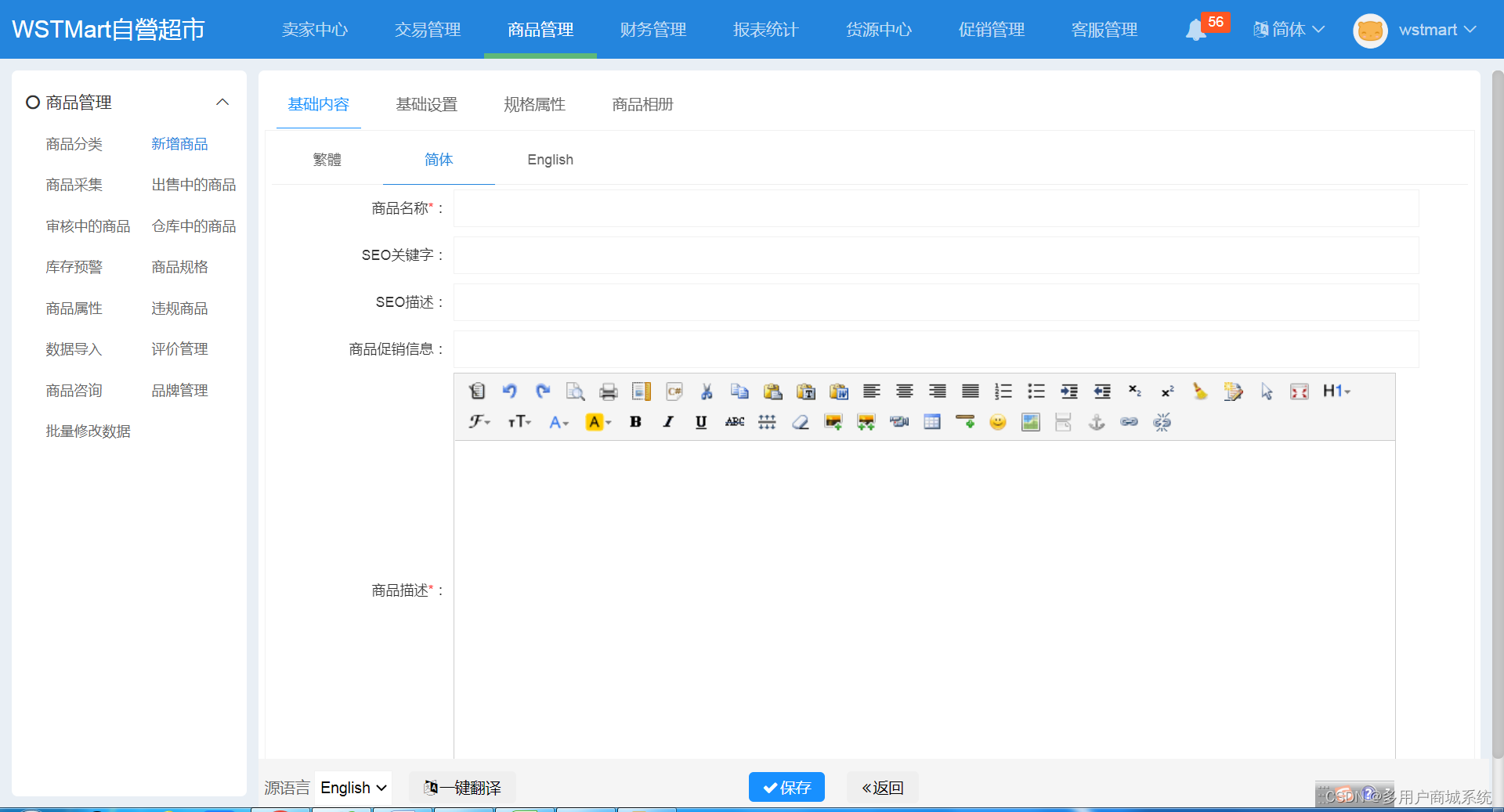Click the page vertical scrollbar
This screenshot has width=1504, height=812.
click(x=1498, y=415)
